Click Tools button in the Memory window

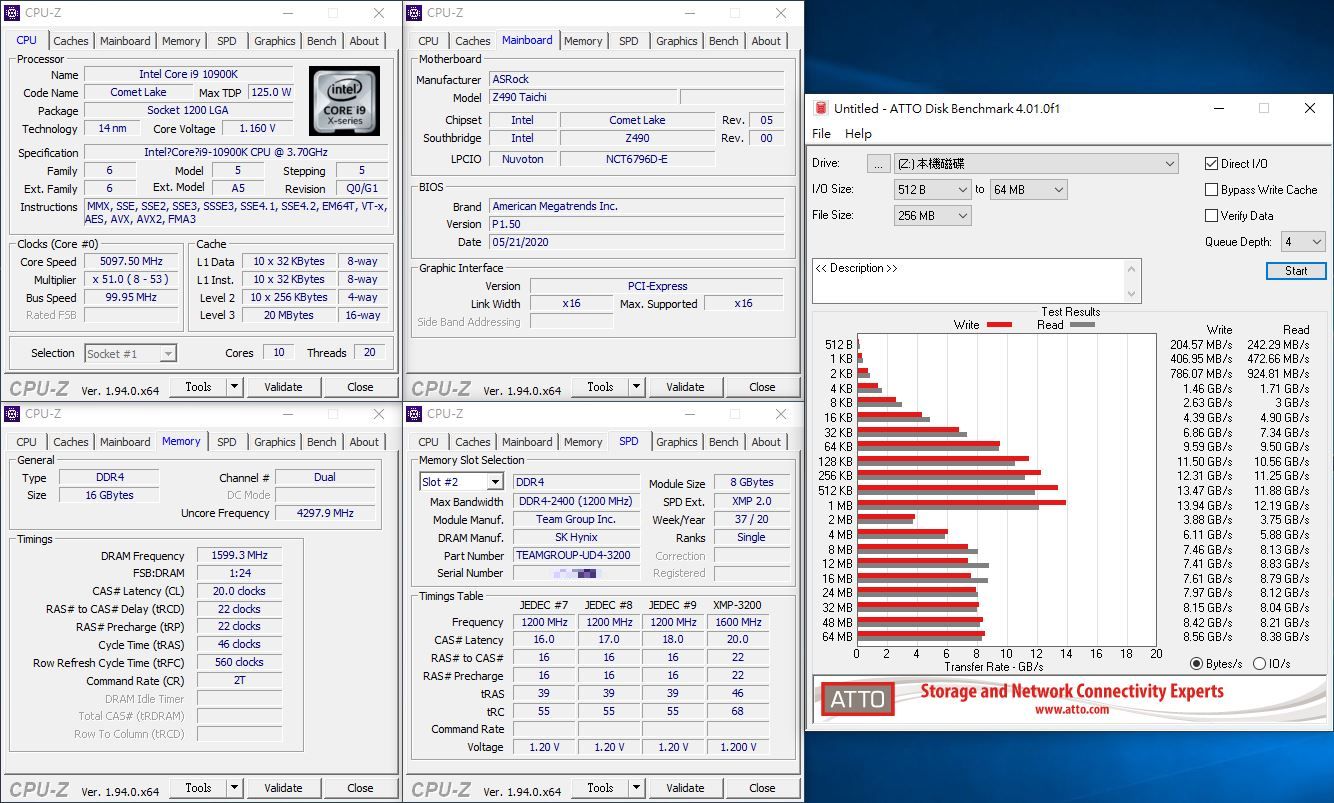click(198, 788)
